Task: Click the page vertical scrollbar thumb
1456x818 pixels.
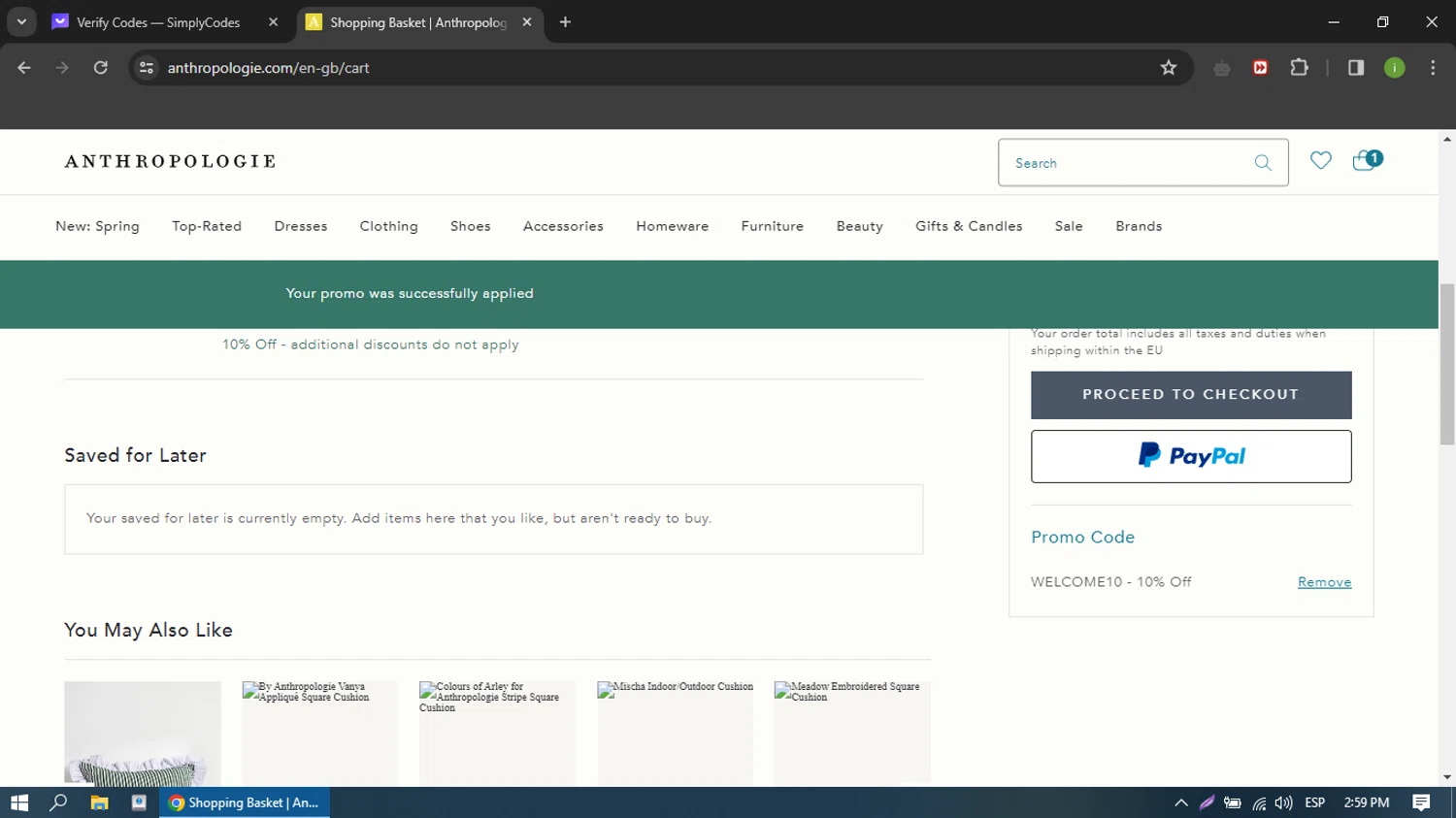Action: pos(1447,364)
